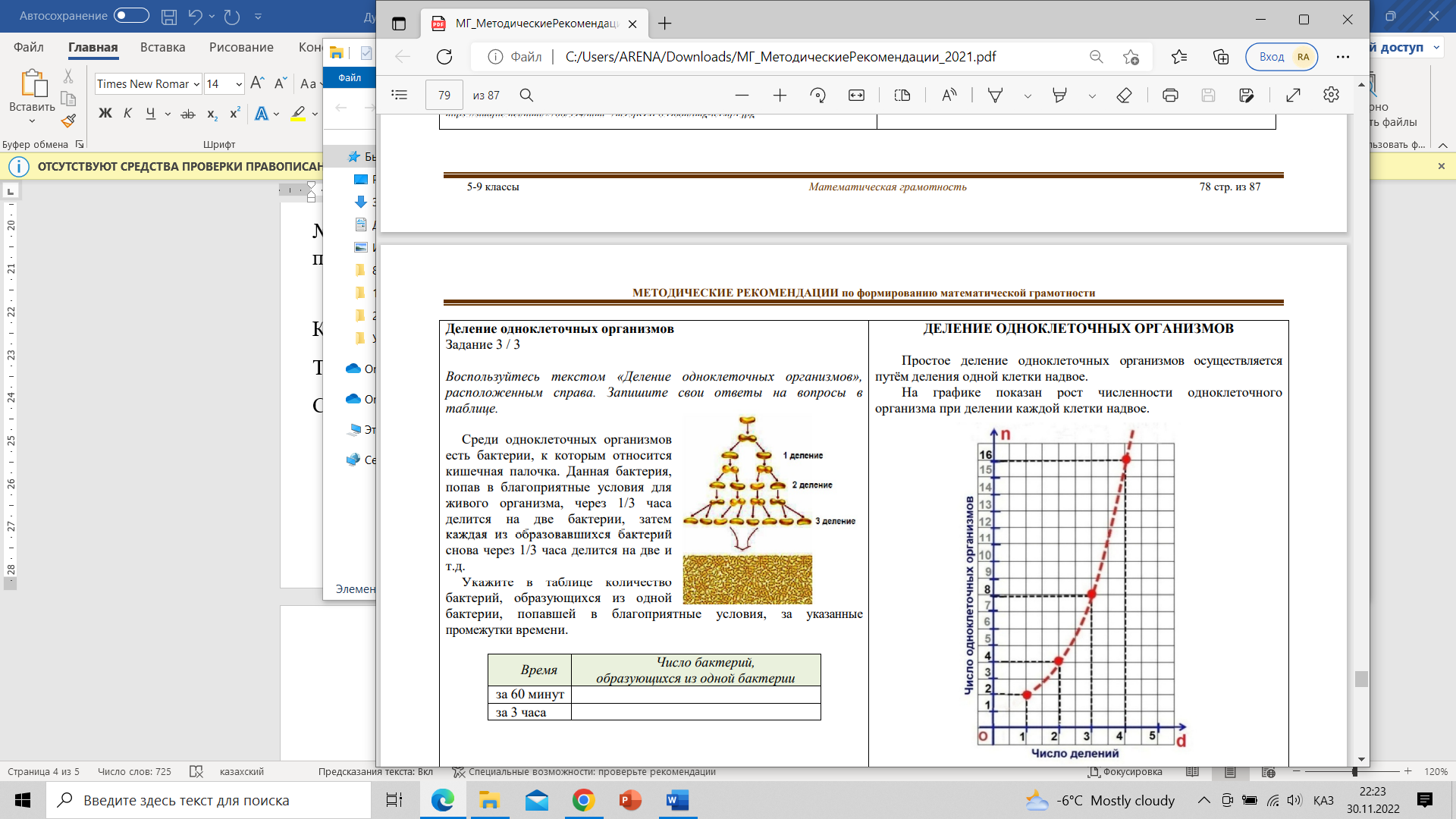The image size is (1456, 819).
Task: Open the PDF table of contents panel
Action: pyautogui.click(x=400, y=95)
